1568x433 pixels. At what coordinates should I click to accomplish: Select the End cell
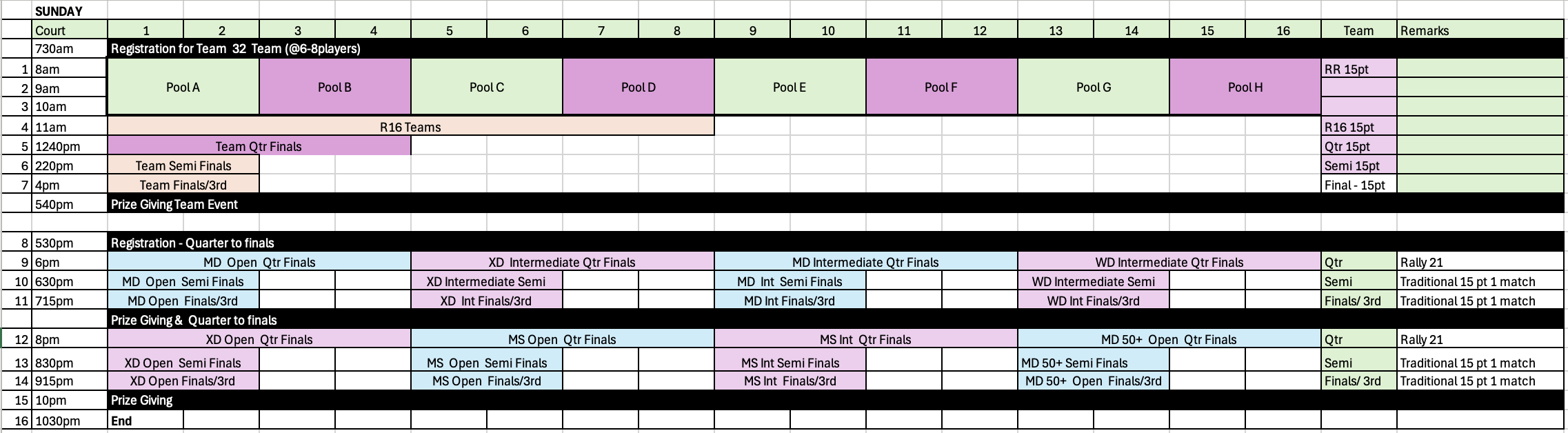click(145, 420)
